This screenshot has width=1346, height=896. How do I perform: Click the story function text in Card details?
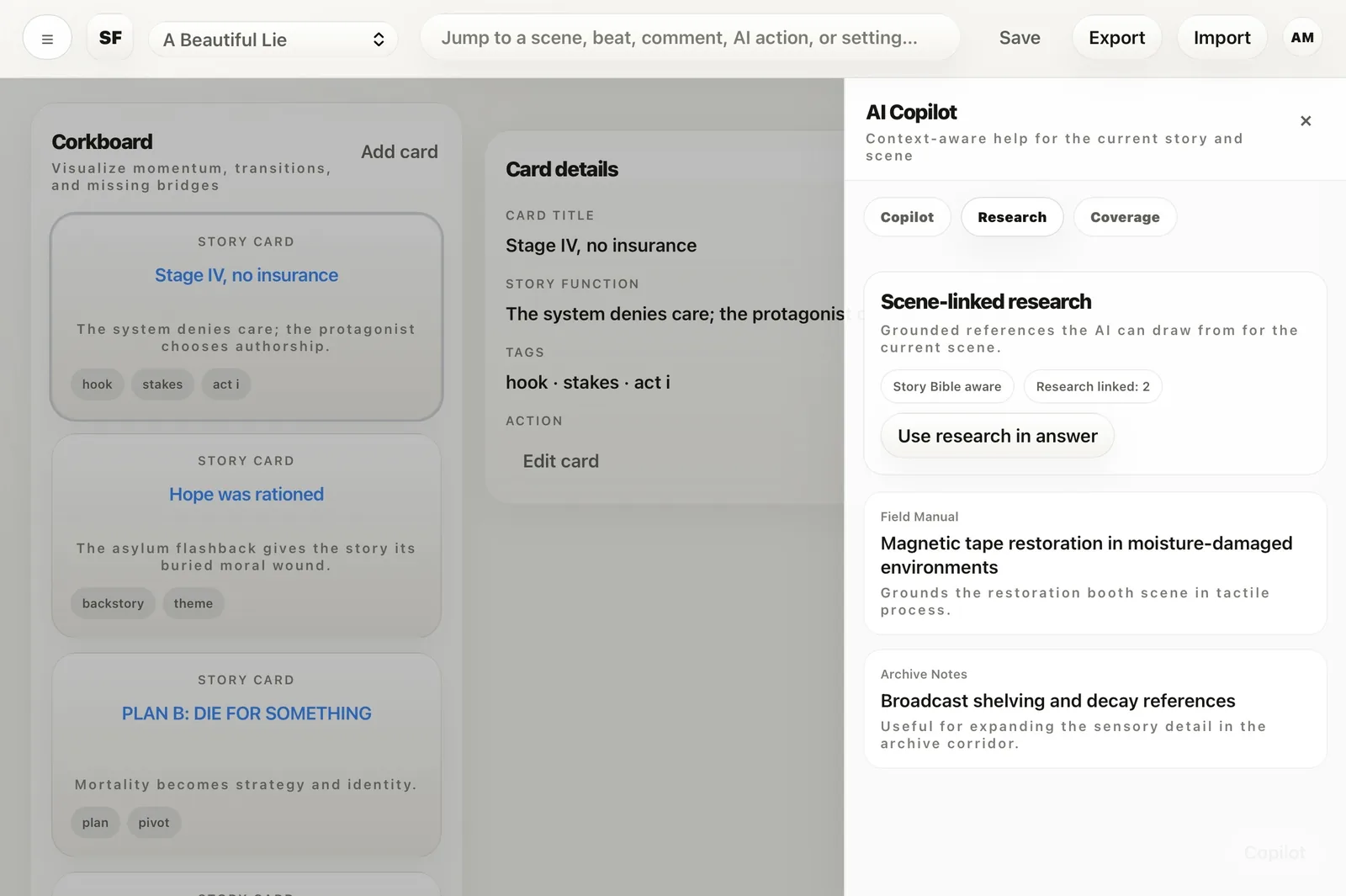click(675, 314)
